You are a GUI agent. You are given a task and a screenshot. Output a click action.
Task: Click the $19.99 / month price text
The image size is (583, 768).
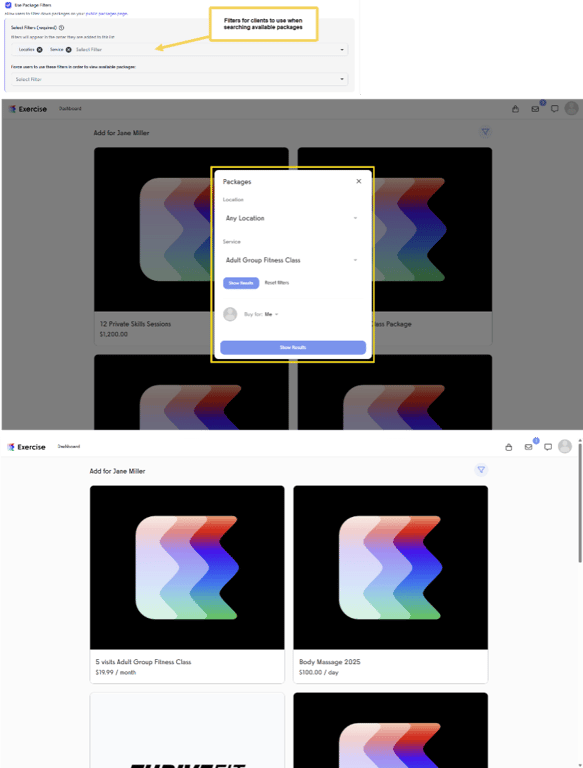coord(116,672)
